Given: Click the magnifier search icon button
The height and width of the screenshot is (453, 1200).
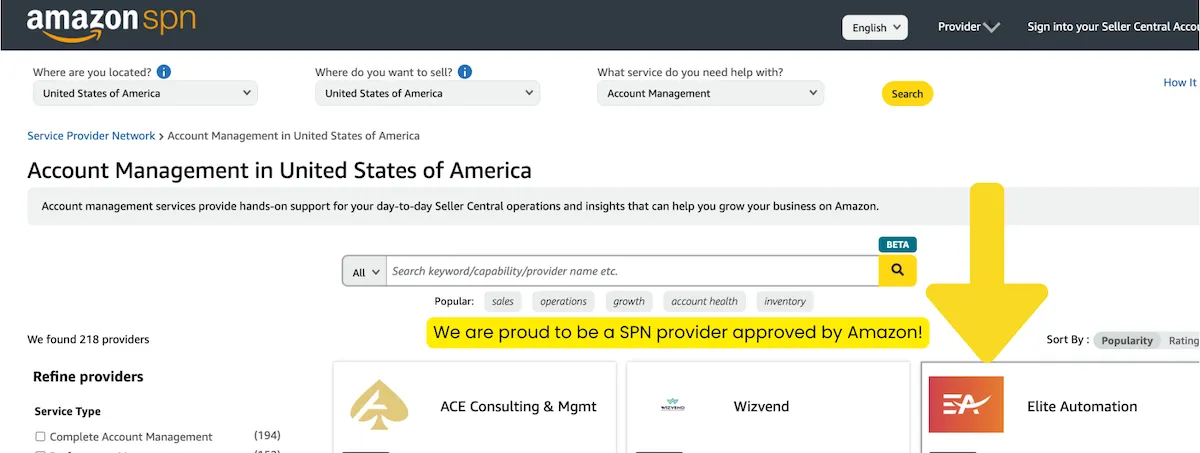Looking at the screenshot, I should 897,270.
